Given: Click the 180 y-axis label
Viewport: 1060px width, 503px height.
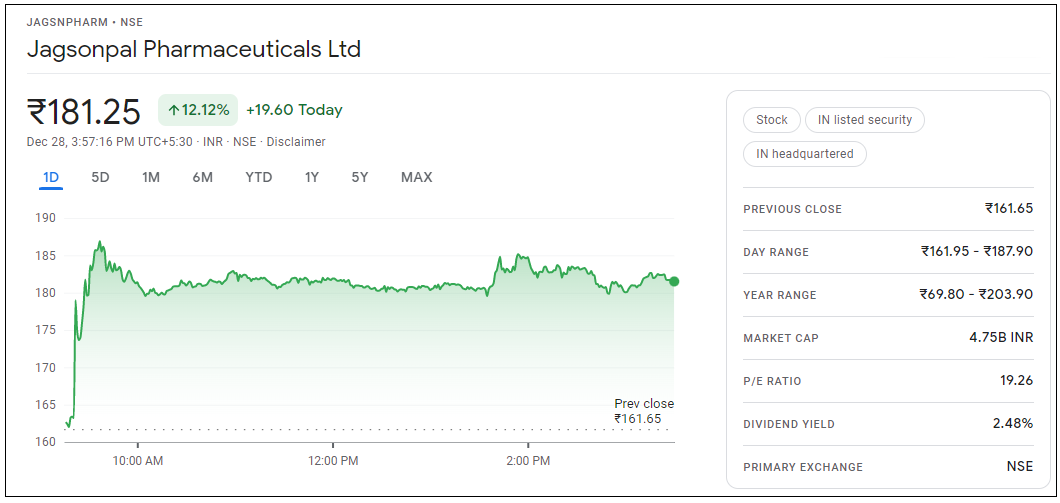Looking at the screenshot, I should [x=46, y=293].
